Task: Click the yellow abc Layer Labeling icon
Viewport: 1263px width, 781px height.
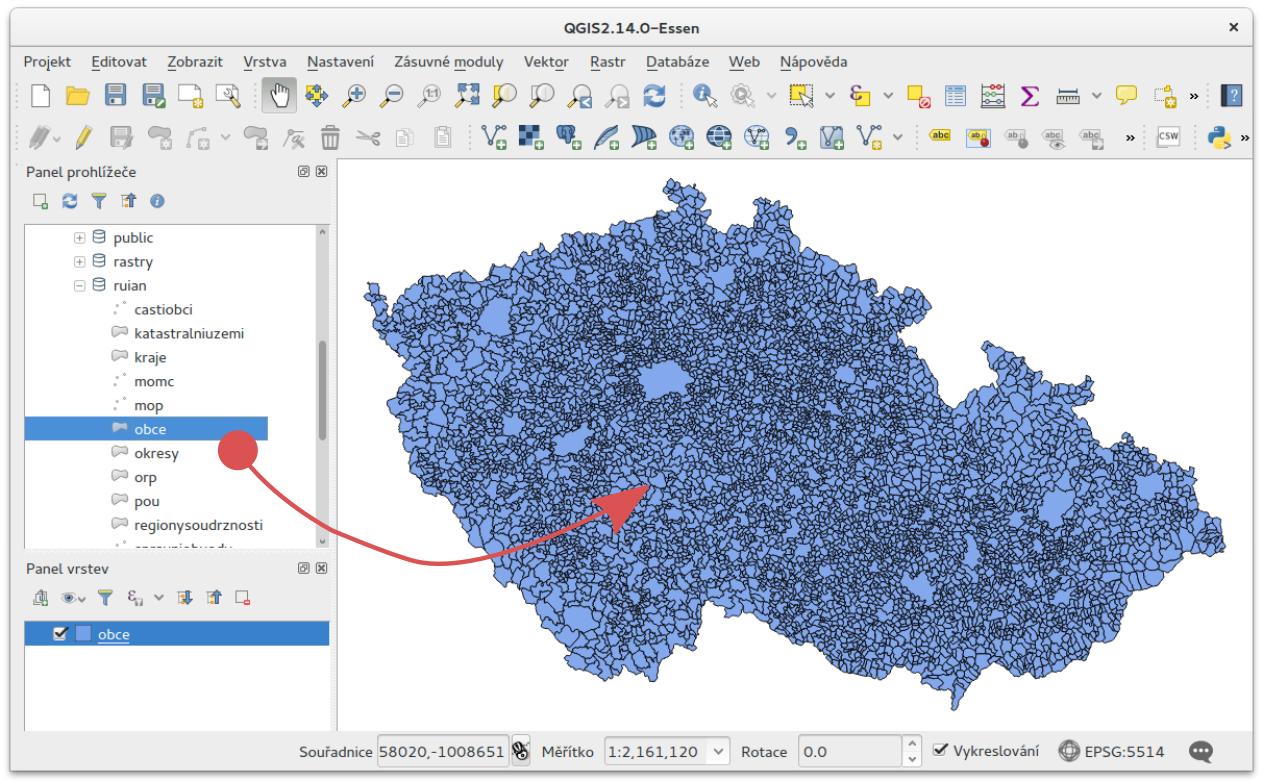Action: tap(940, 137)
